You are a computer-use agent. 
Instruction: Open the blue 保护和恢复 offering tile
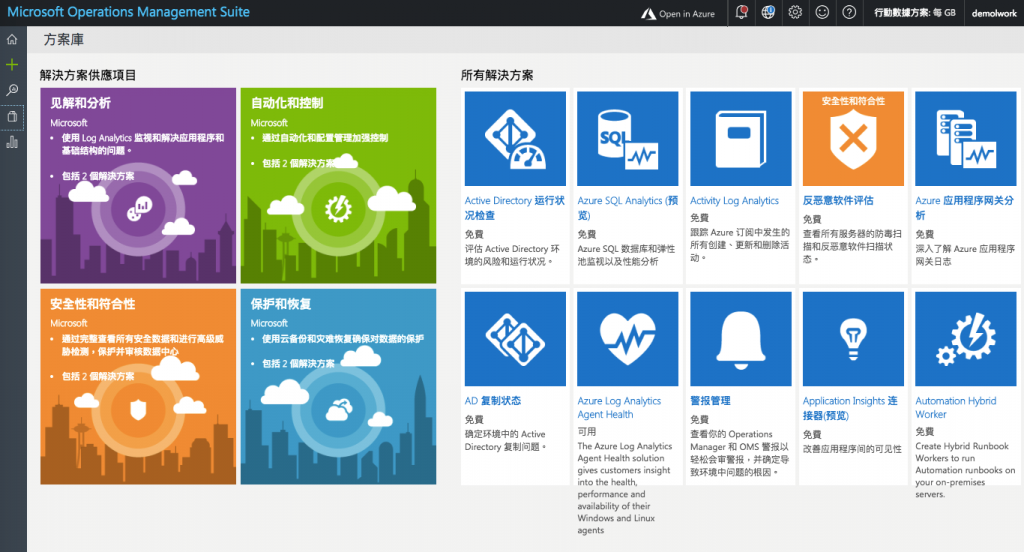(x=338, y=387)
